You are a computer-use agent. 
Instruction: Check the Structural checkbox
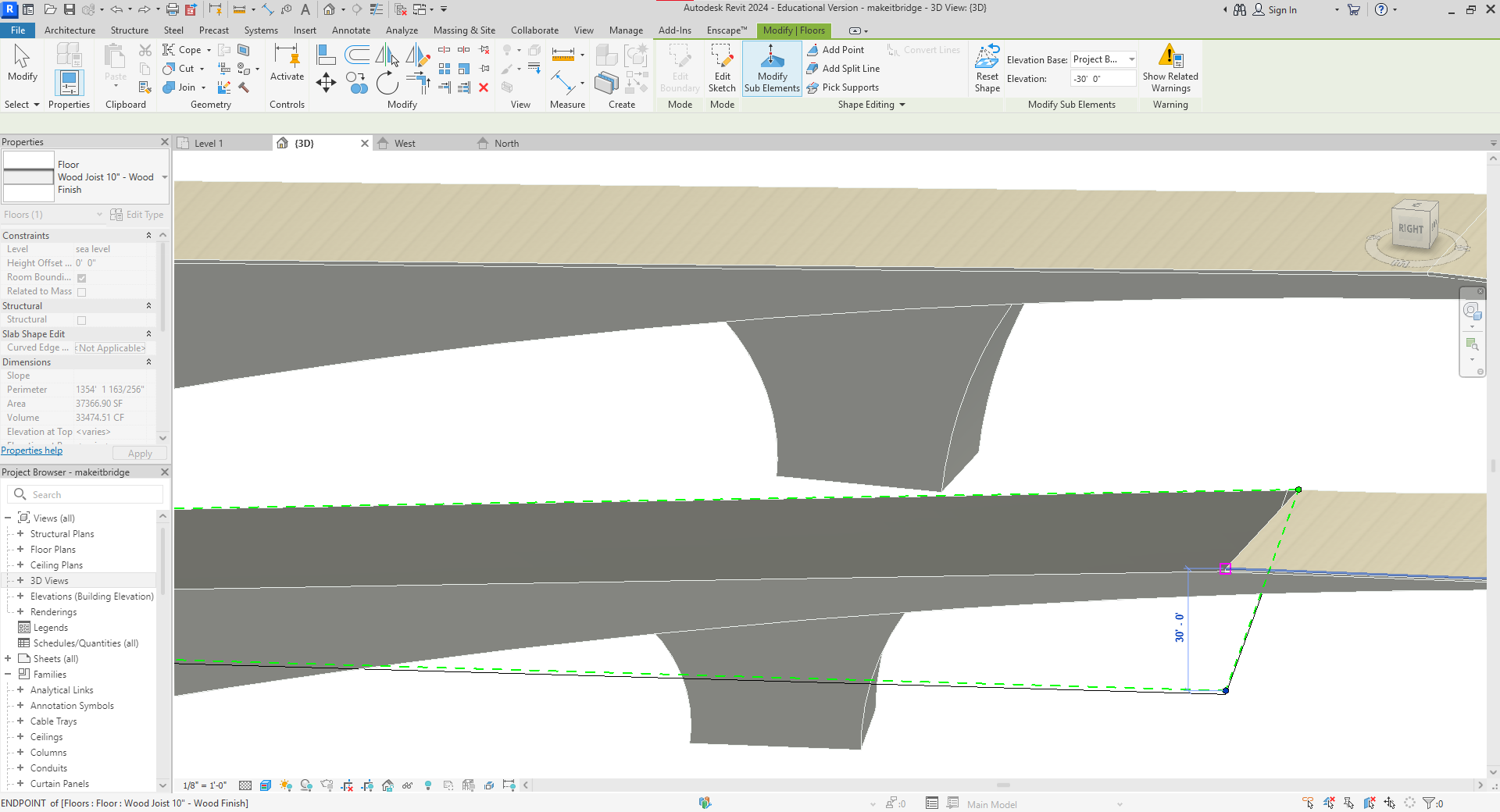click(82, 320)
